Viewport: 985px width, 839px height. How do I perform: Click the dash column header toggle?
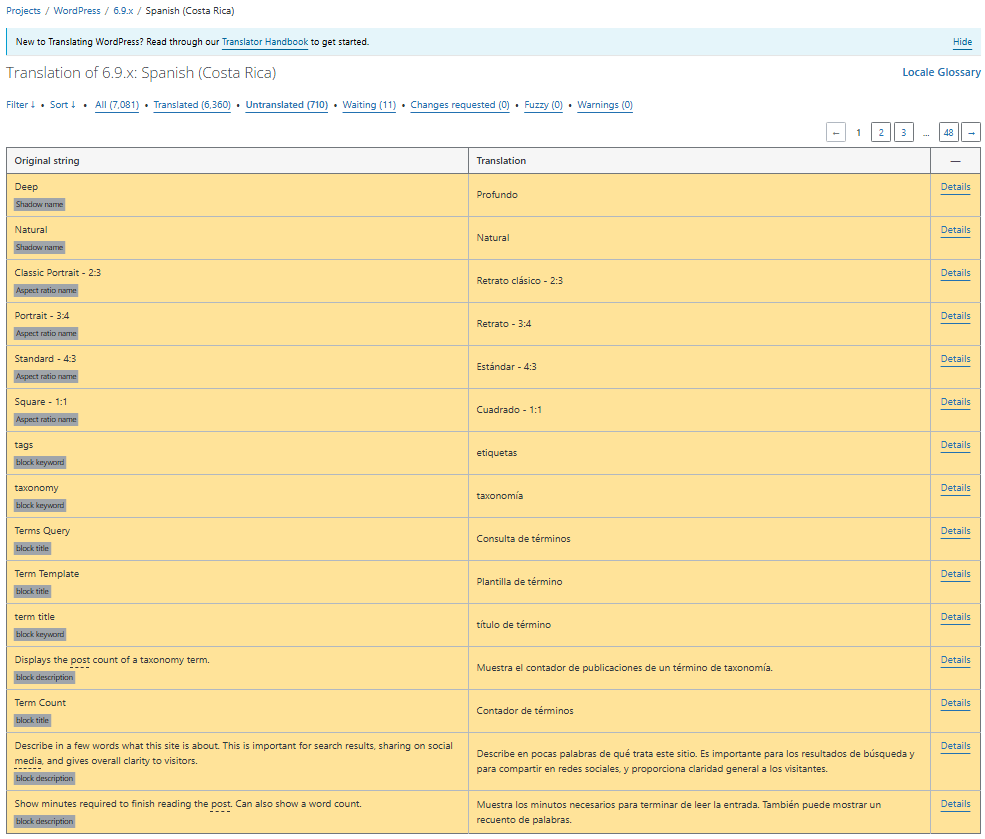click(x=955, y=161)
